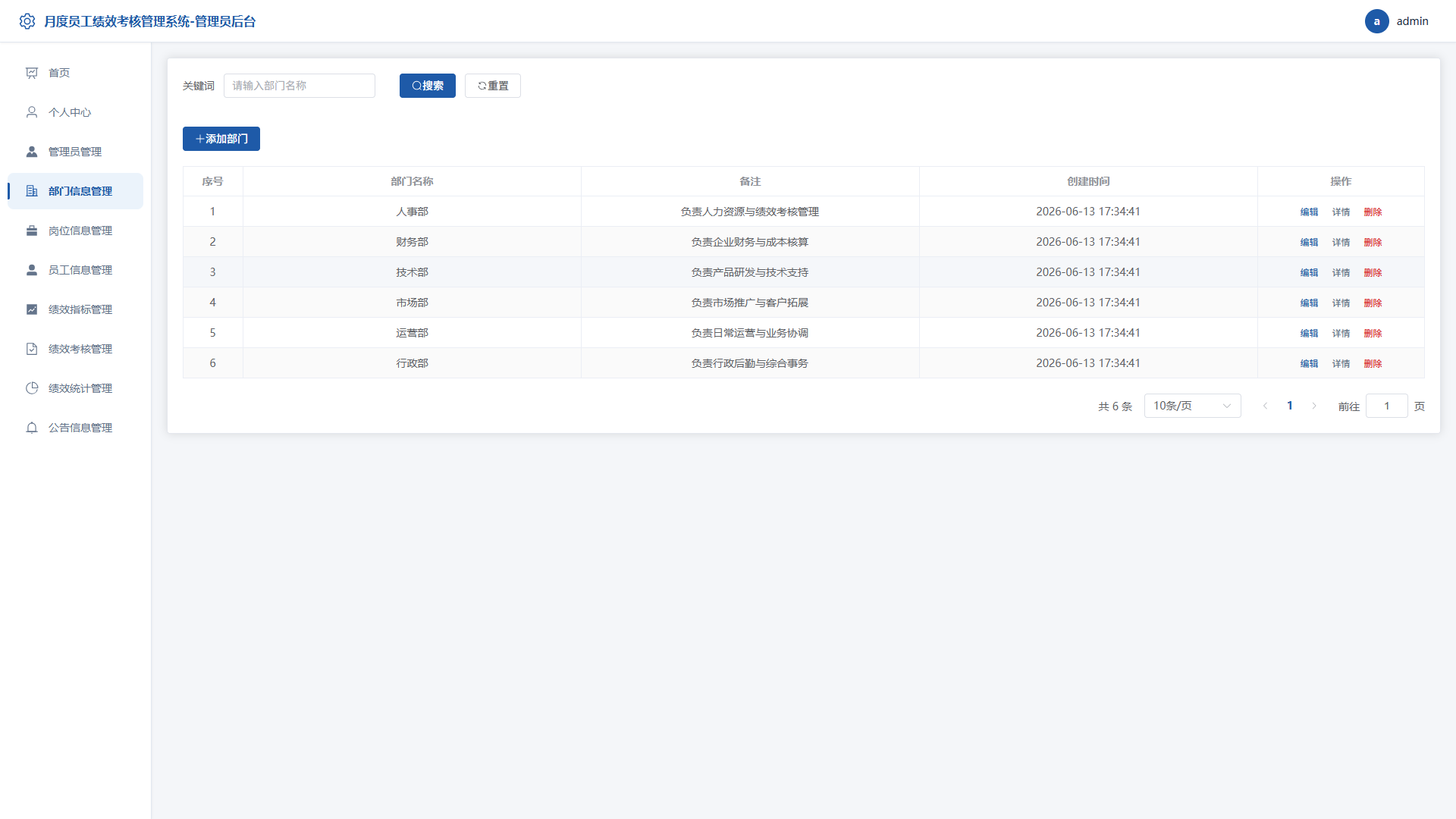
Task: Click the 添加部门 button
Action: click(221, 139)
